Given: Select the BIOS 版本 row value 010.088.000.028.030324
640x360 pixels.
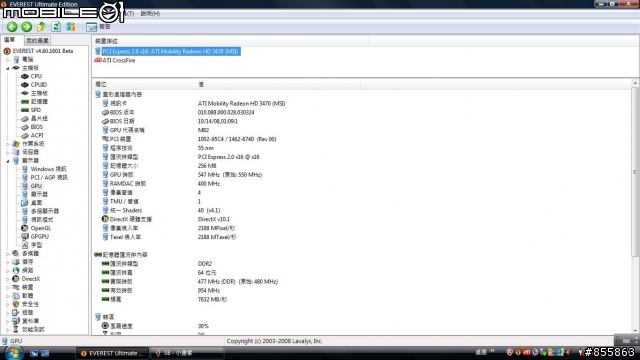Looking at the screenshot, I should coord(226,112).
